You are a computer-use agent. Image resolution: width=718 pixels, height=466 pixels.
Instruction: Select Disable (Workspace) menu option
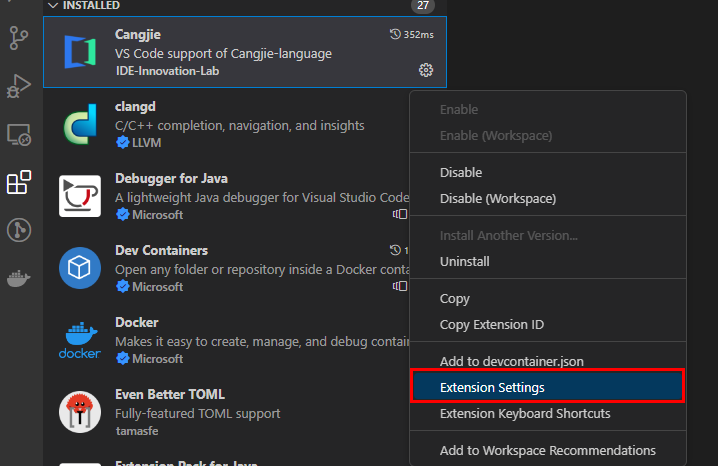pyautogui.click(x=497, y=198)
